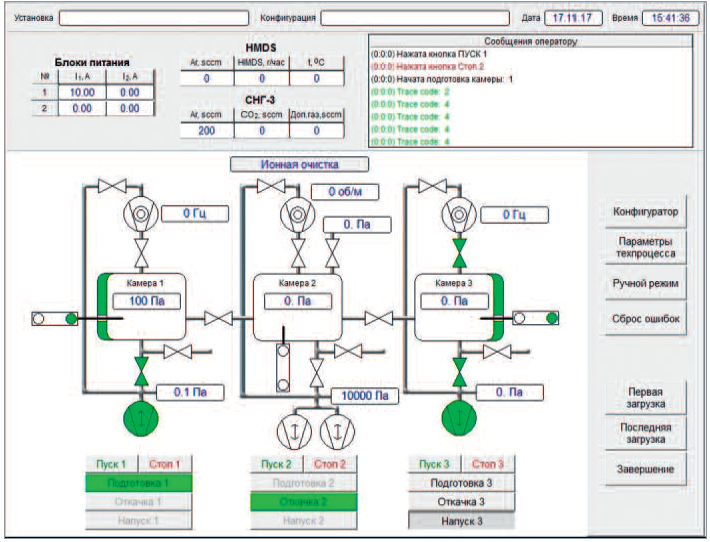Viewport: 710px width, 542px height.
Task: Click the green valve below Камера 1
Action: tap(141, 371)
